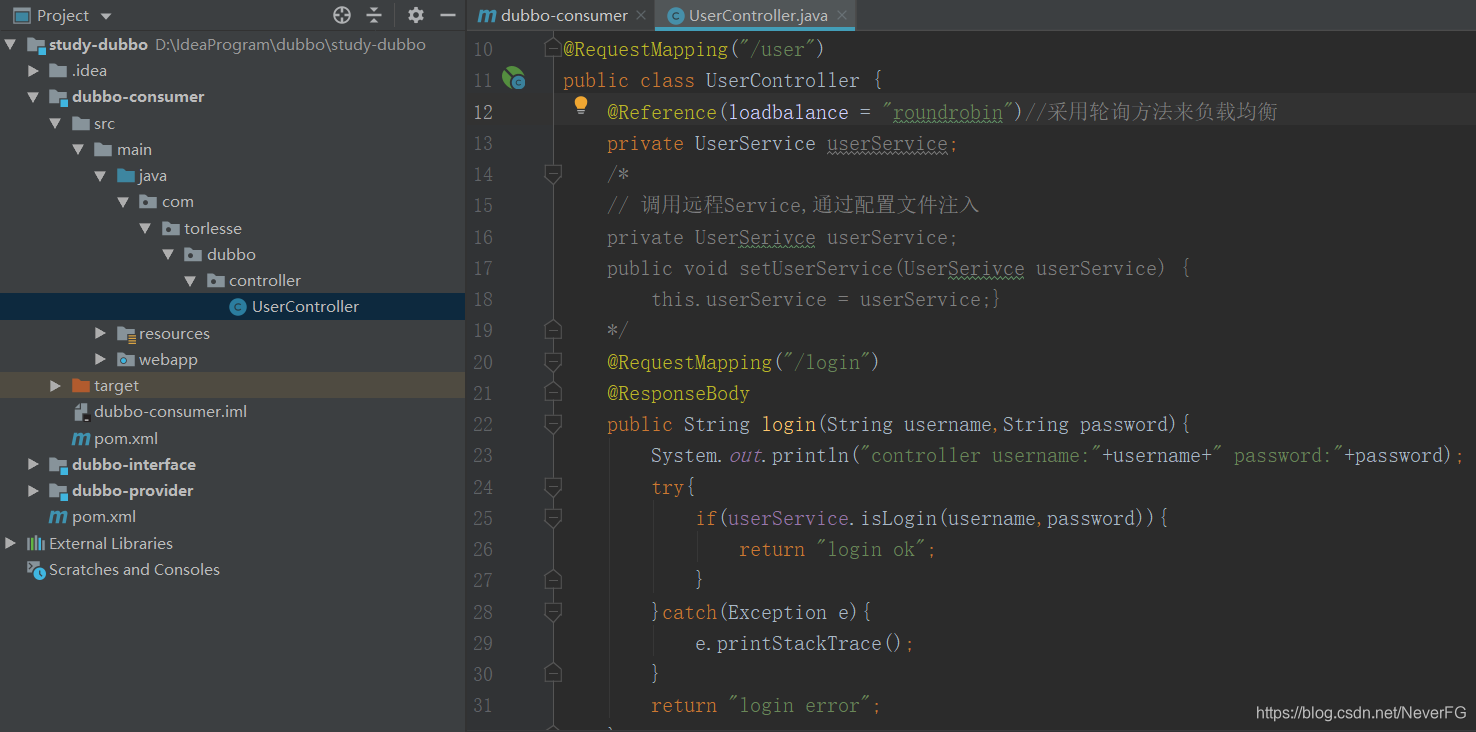Viewport: 1476px width, 732px height.
Task: Close the dubbo-consumer tab
Action: coord(642,16)
